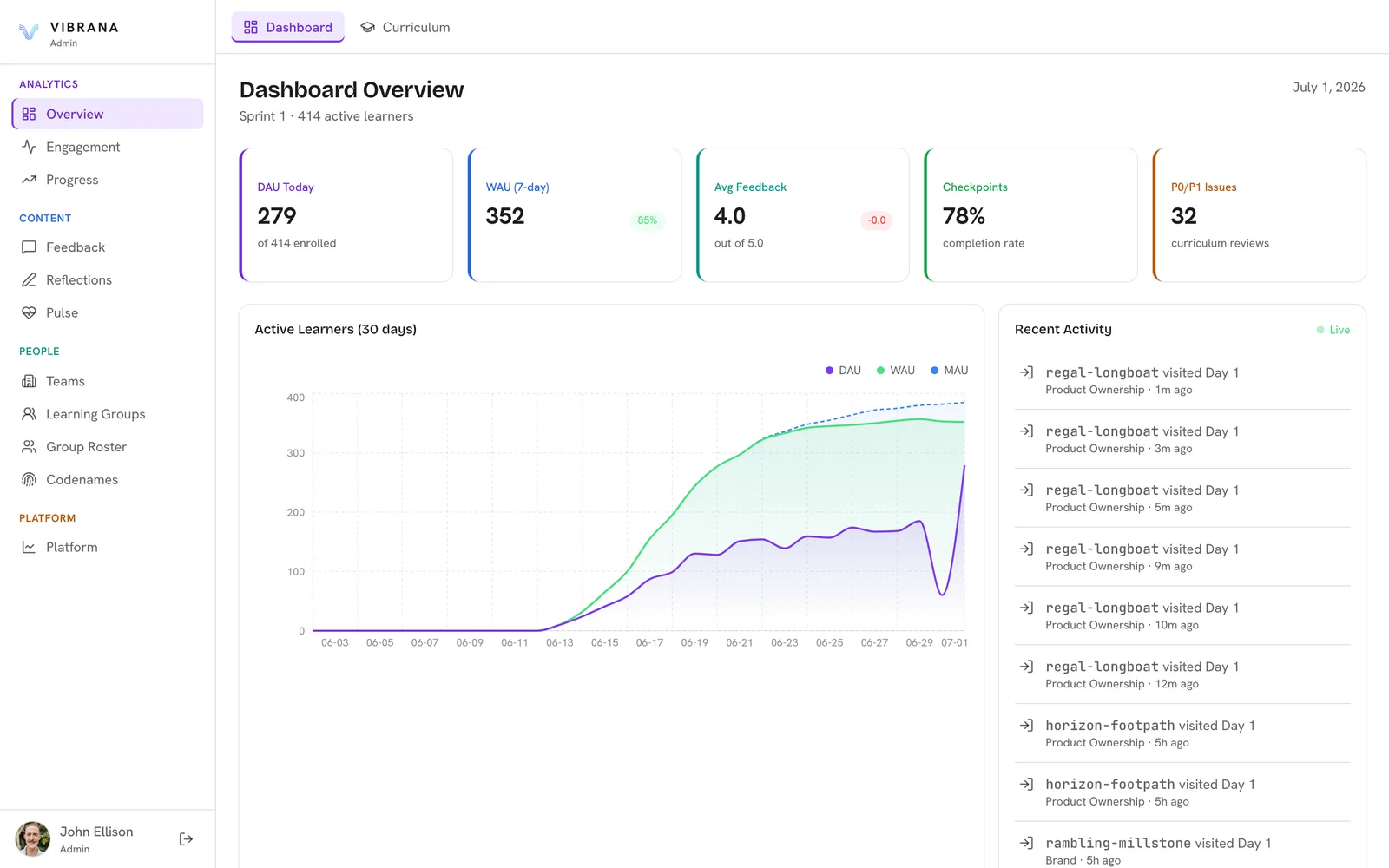Click 'Sprint 1 · 414 active learners' subtitle

point(326,116)
